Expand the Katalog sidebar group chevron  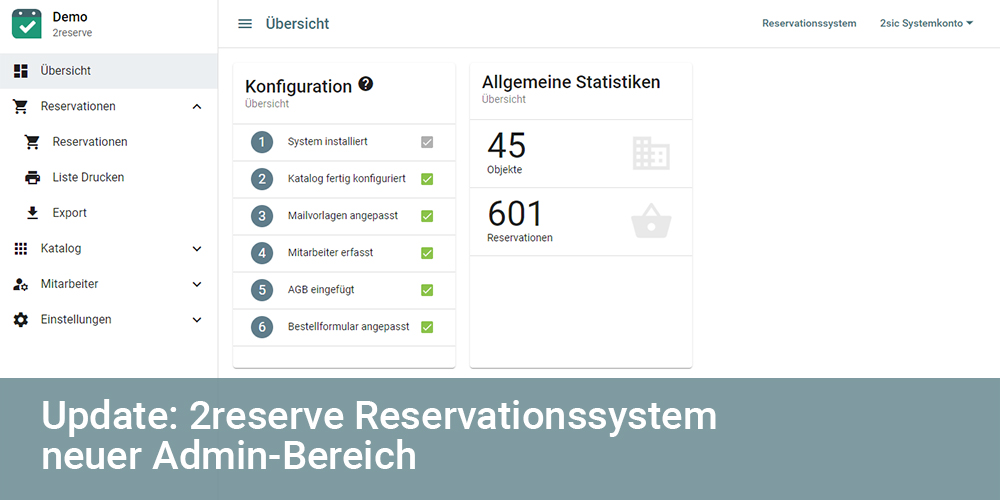(197, 249)
